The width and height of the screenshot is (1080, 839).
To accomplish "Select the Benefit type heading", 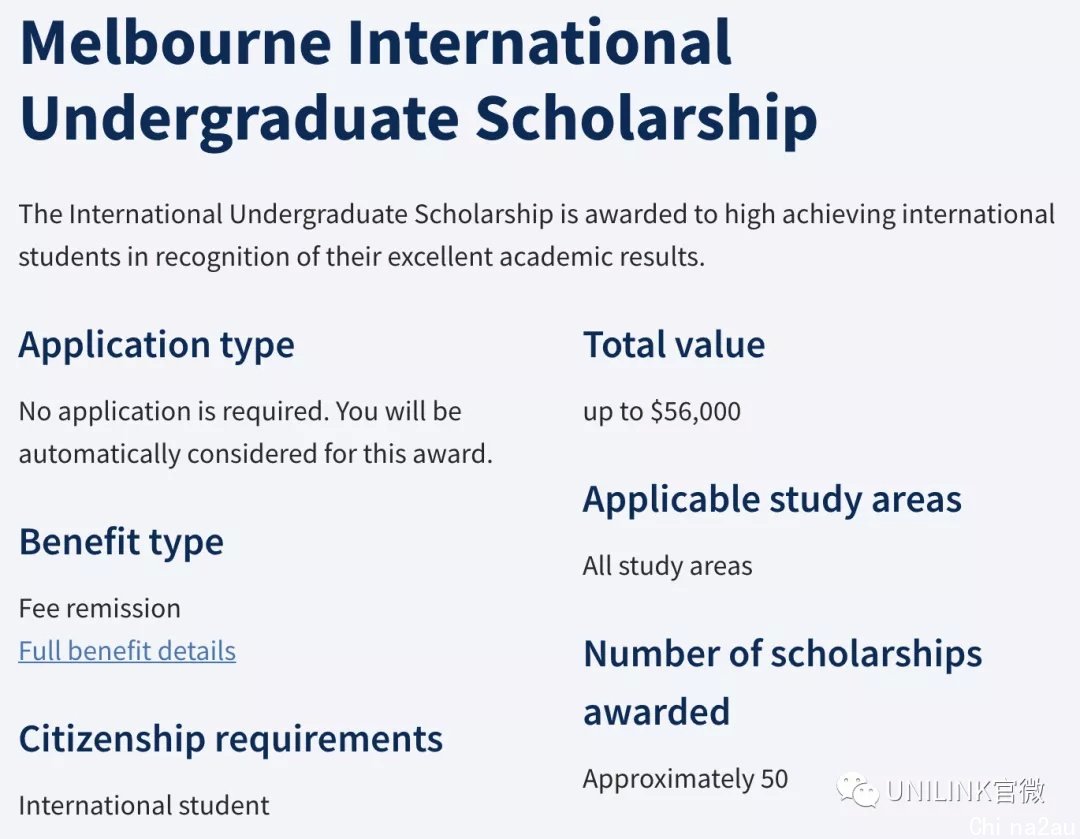I will click(121, 543).
